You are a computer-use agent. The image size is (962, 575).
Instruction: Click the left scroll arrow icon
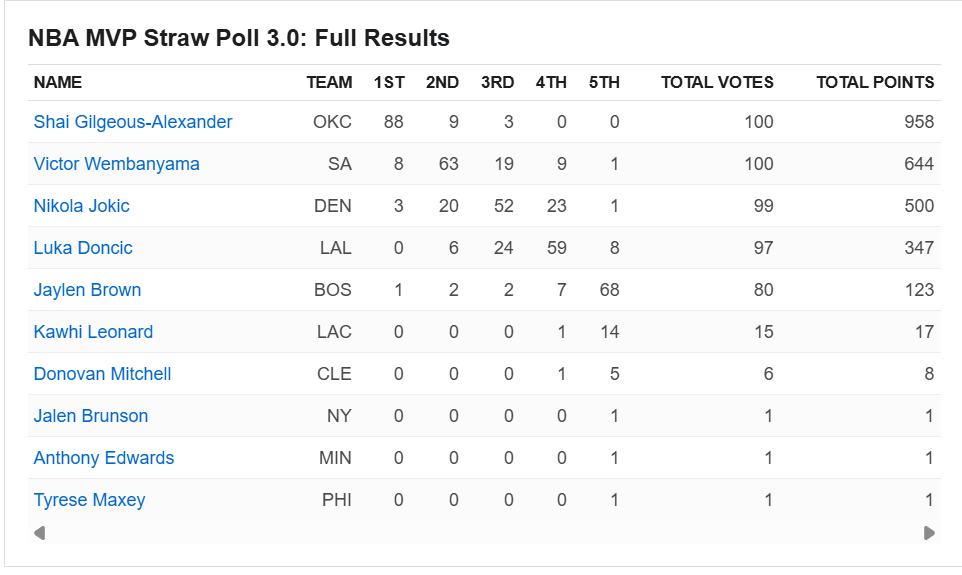(x=39, y=533)
